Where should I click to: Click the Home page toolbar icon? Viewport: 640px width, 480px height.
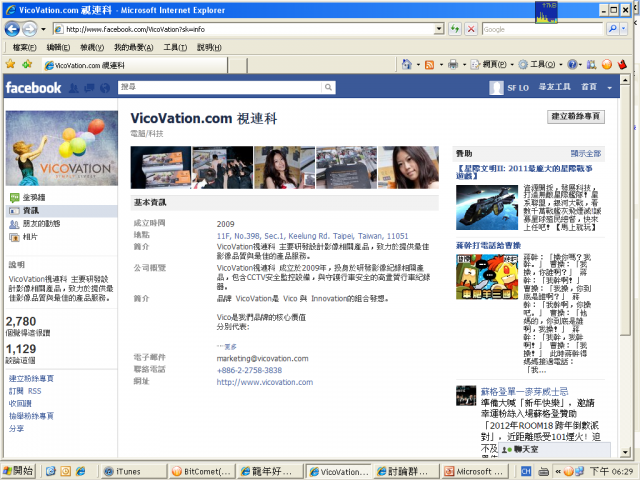pos(407,64)
